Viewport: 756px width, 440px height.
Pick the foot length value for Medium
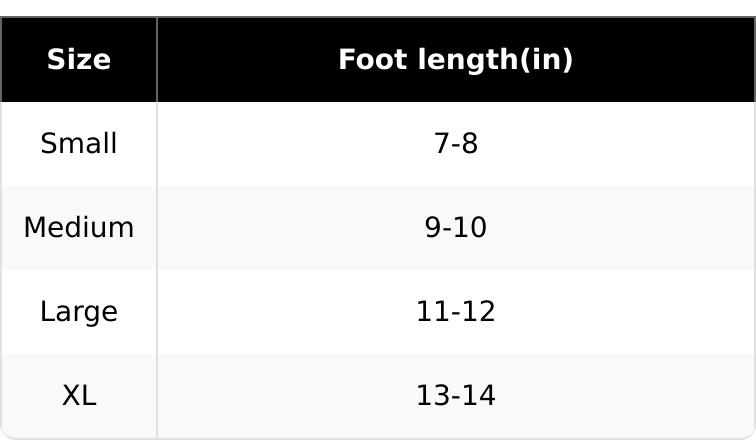click(455, 228)
